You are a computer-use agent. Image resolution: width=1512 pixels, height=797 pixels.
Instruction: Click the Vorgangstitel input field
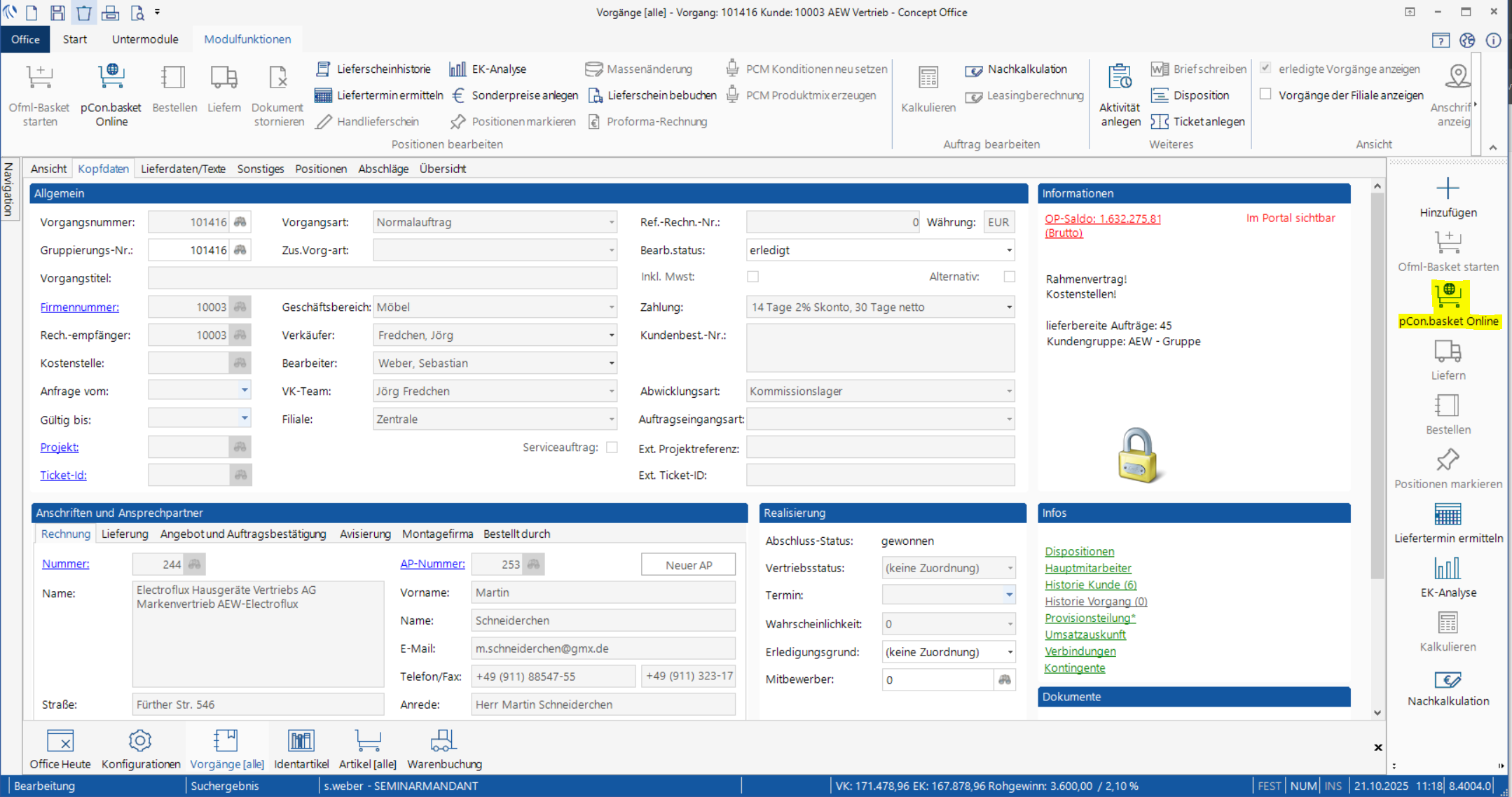[382, 279]
